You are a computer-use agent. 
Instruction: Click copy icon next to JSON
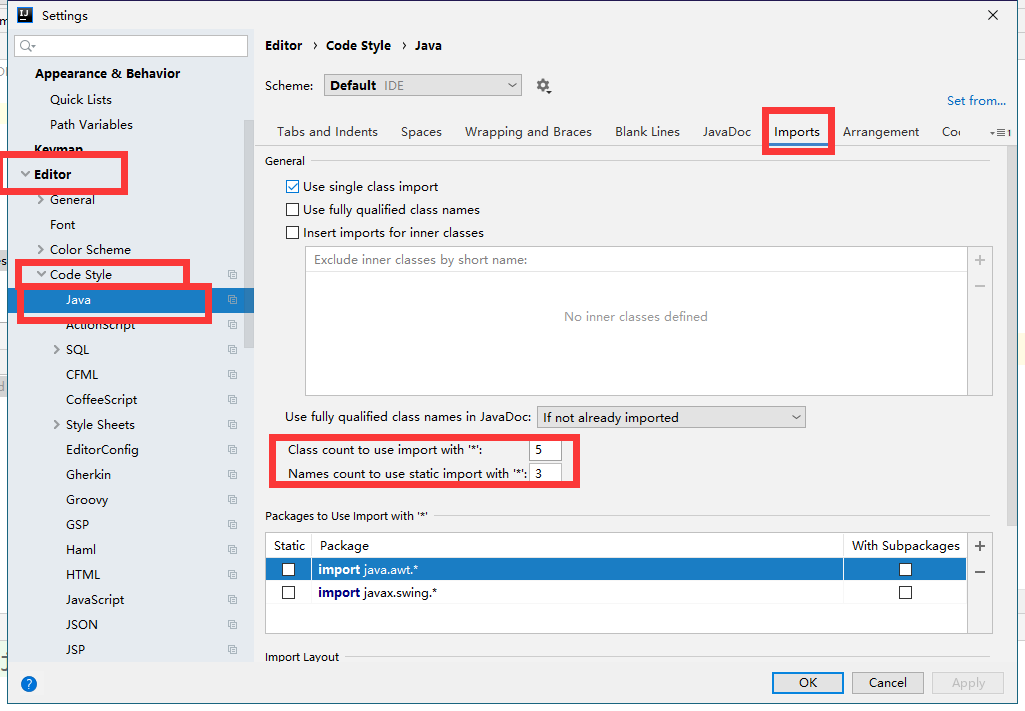pyautogui.click(x=232, y=625)
